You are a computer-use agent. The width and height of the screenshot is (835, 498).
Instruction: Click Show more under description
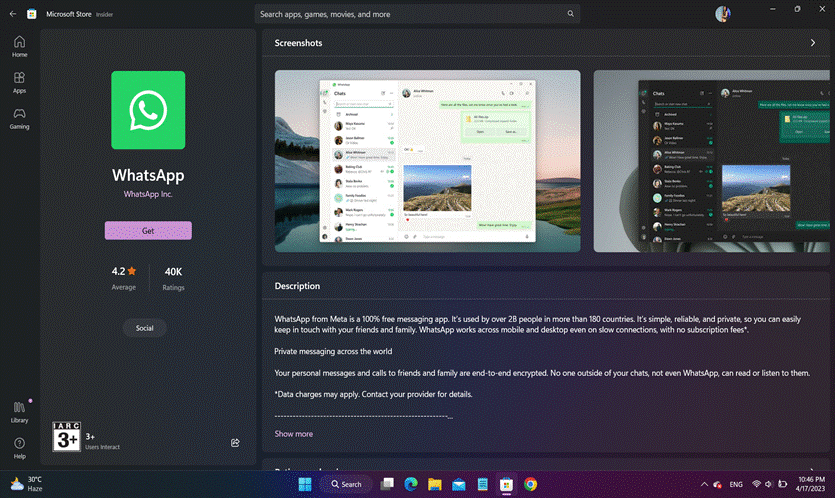click(x=293, y=434)
